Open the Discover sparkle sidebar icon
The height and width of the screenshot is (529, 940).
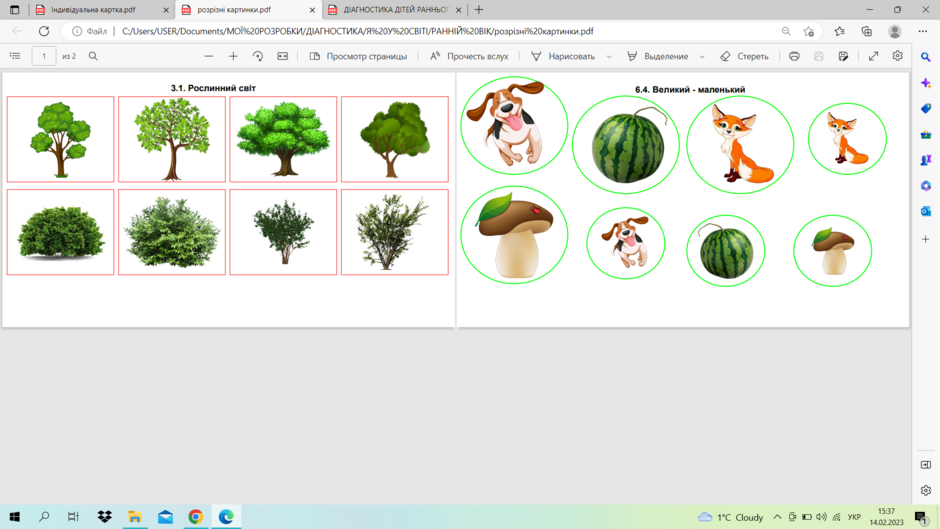click(x=926, y=83)
